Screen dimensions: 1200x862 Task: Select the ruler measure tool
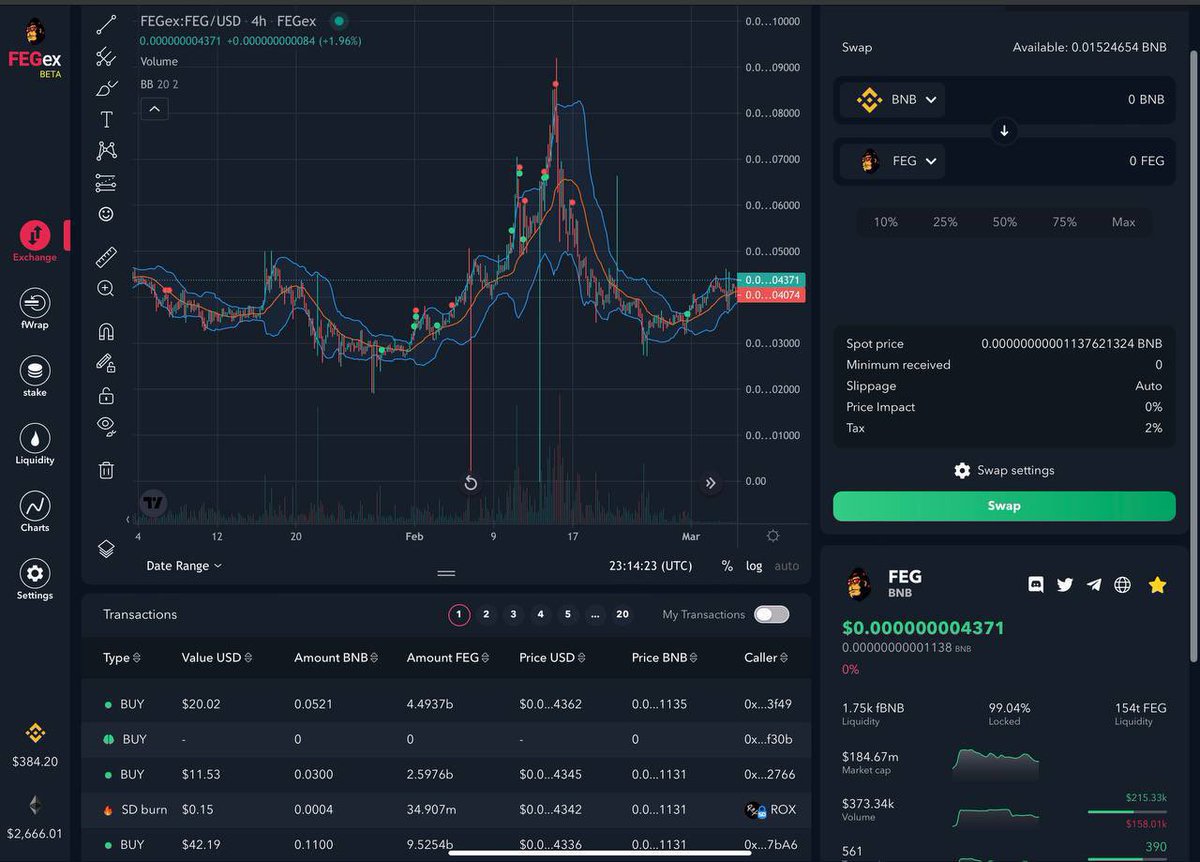106,258
